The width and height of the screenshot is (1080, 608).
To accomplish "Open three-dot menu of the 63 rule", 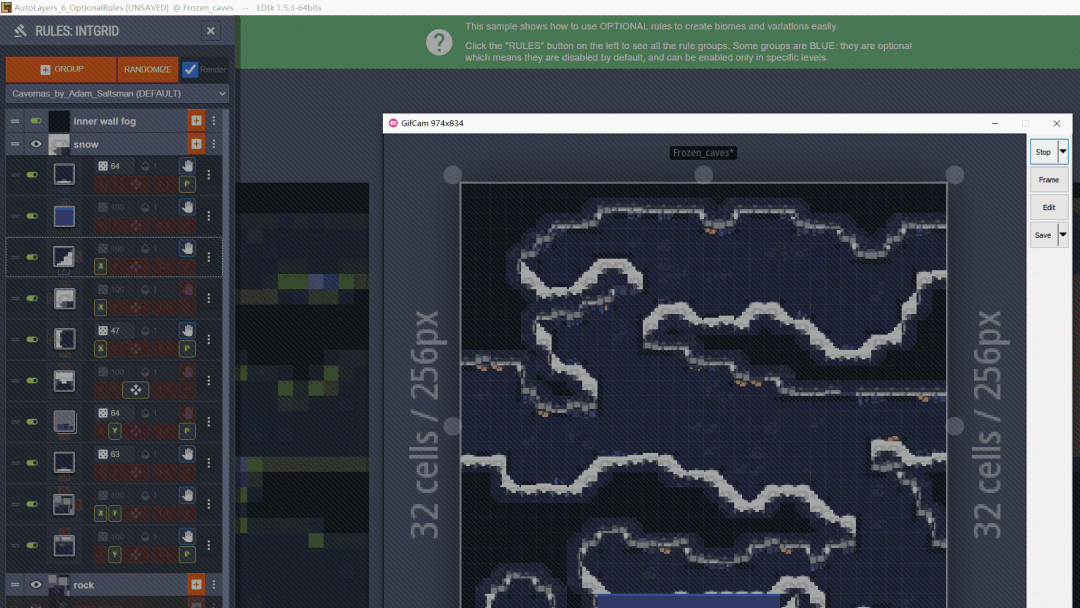I will [x=209, y=463].
